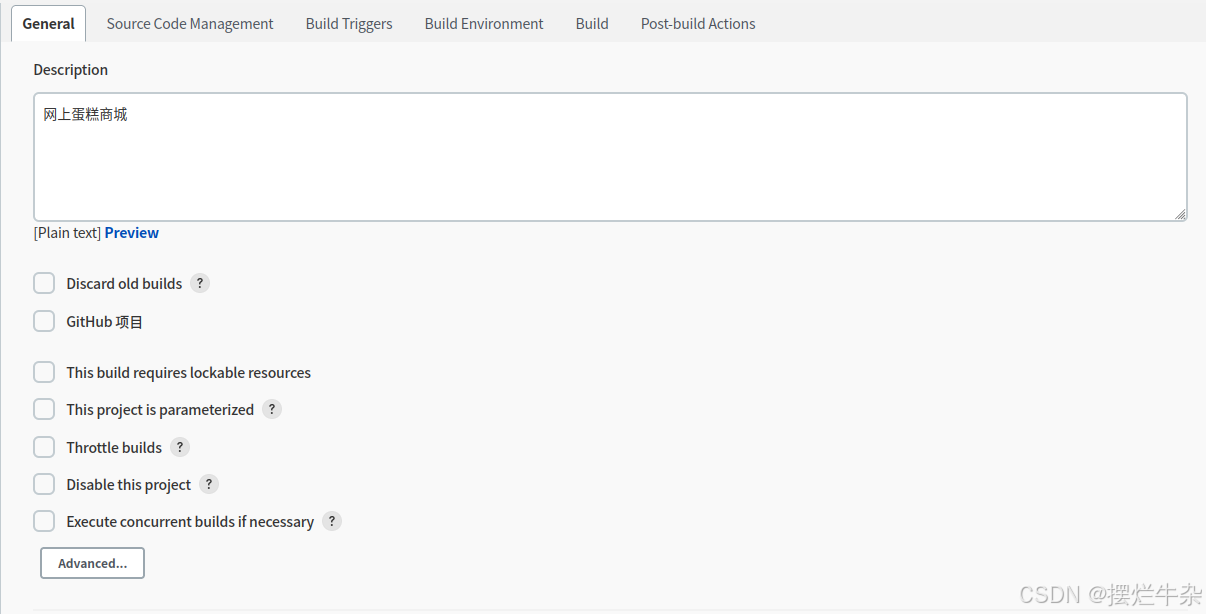
Task: Click the Description heading label
Action: [71, 69]
